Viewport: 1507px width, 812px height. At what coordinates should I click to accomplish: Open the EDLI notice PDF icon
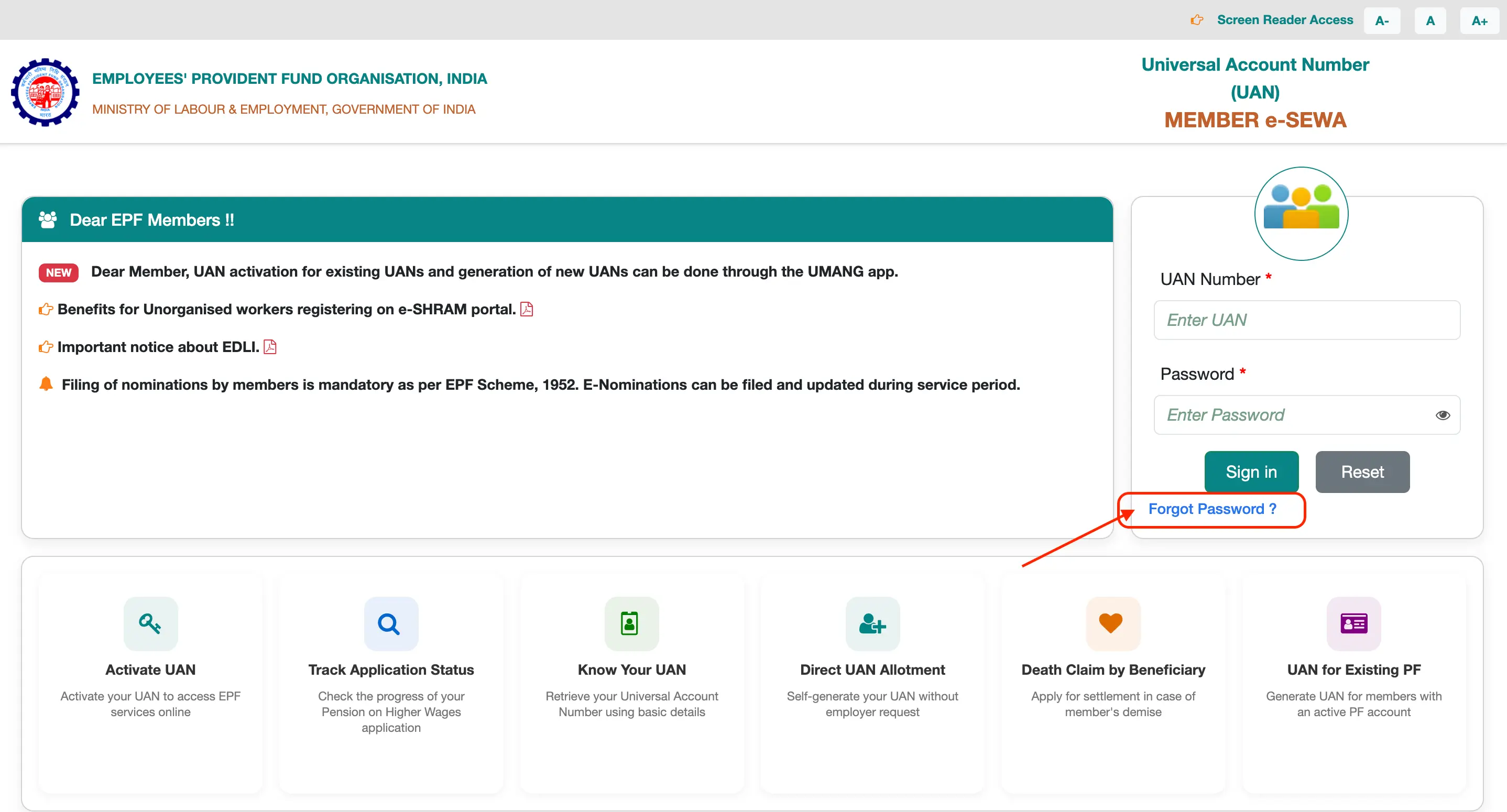click(x=270, y=347)
